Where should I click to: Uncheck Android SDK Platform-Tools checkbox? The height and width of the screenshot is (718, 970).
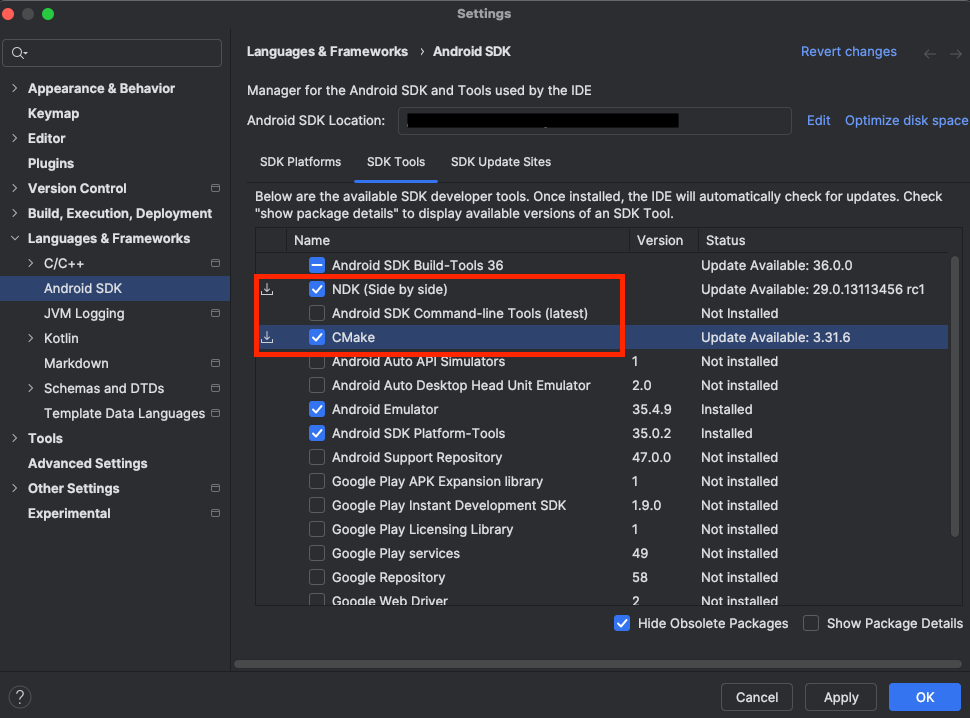(317, 434)
